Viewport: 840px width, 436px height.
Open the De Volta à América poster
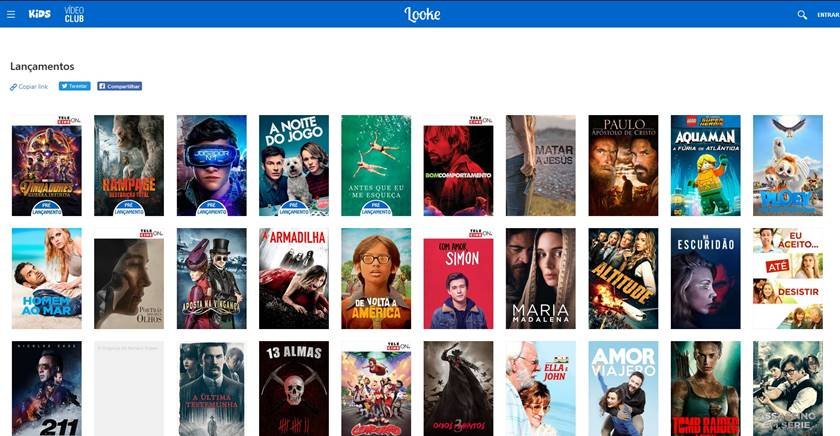click(376, 279)
